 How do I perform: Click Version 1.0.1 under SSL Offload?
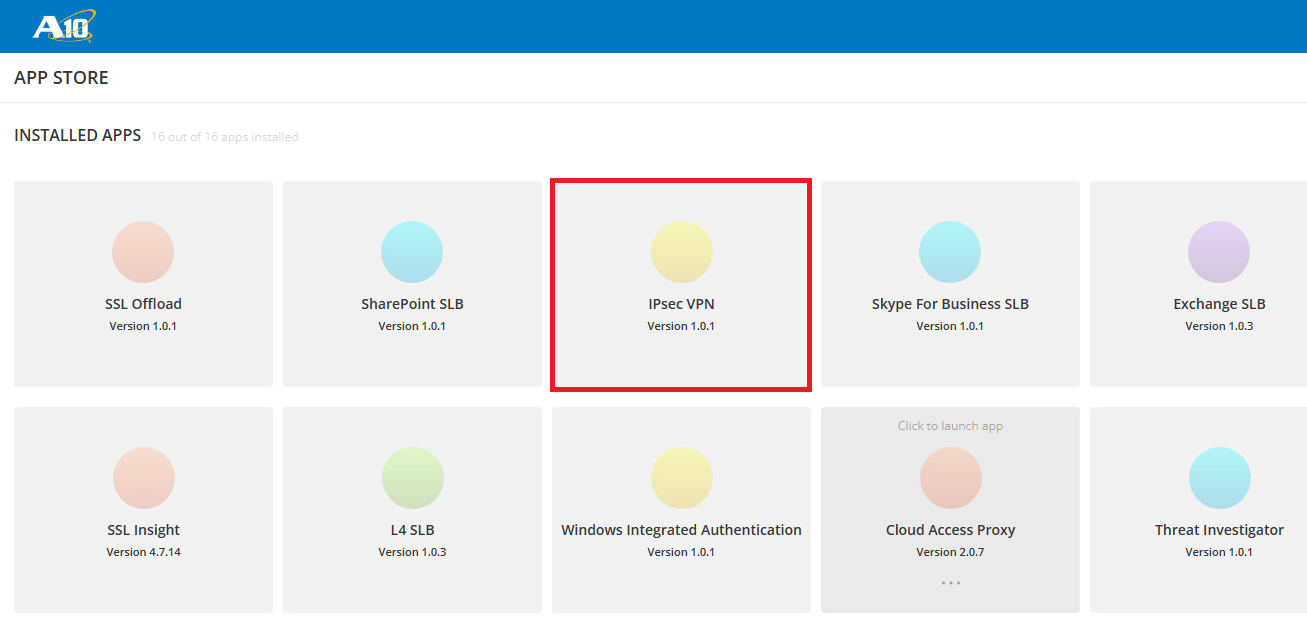(143, 326)
